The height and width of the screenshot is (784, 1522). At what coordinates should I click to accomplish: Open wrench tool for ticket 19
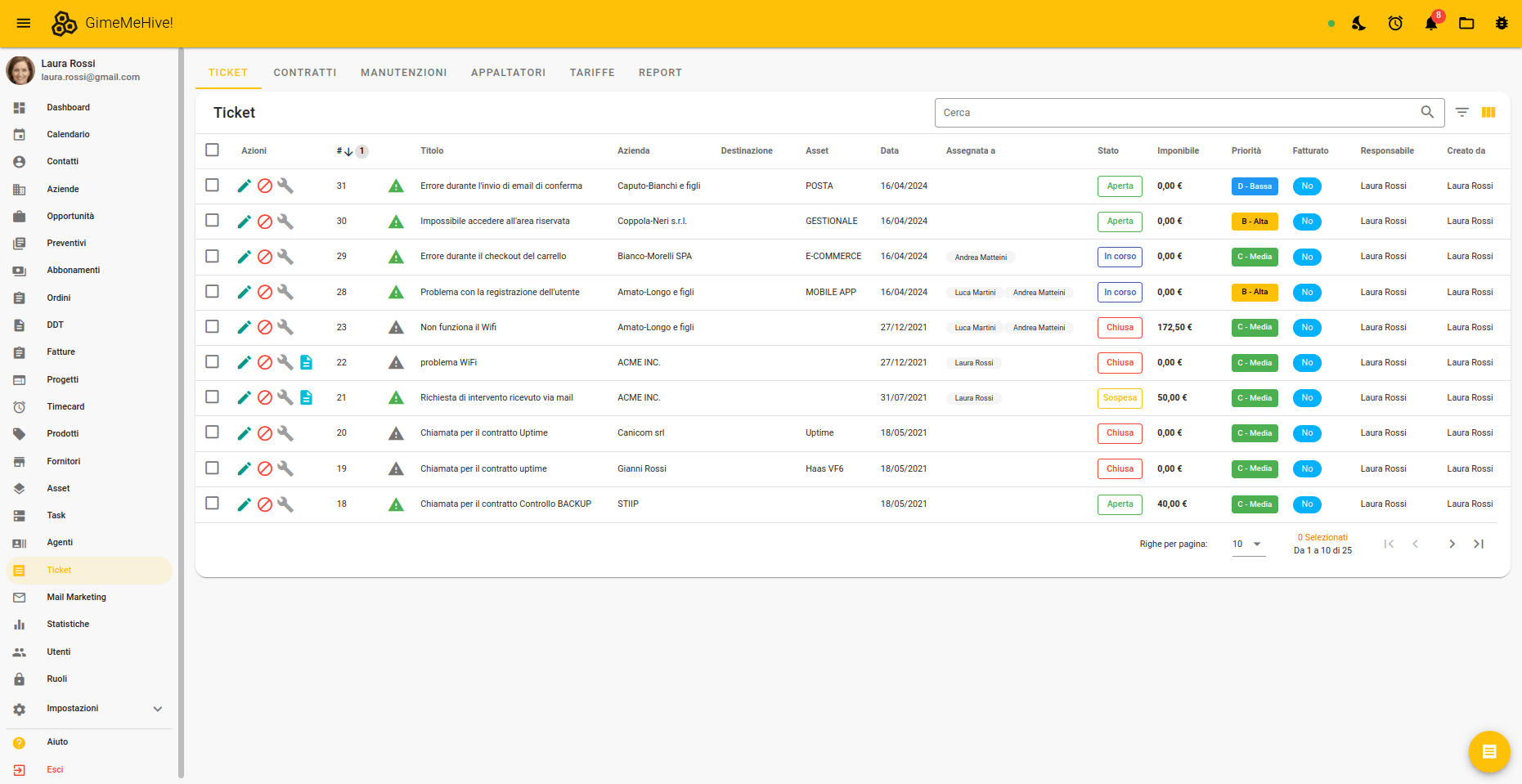click(x=285, y=468)
